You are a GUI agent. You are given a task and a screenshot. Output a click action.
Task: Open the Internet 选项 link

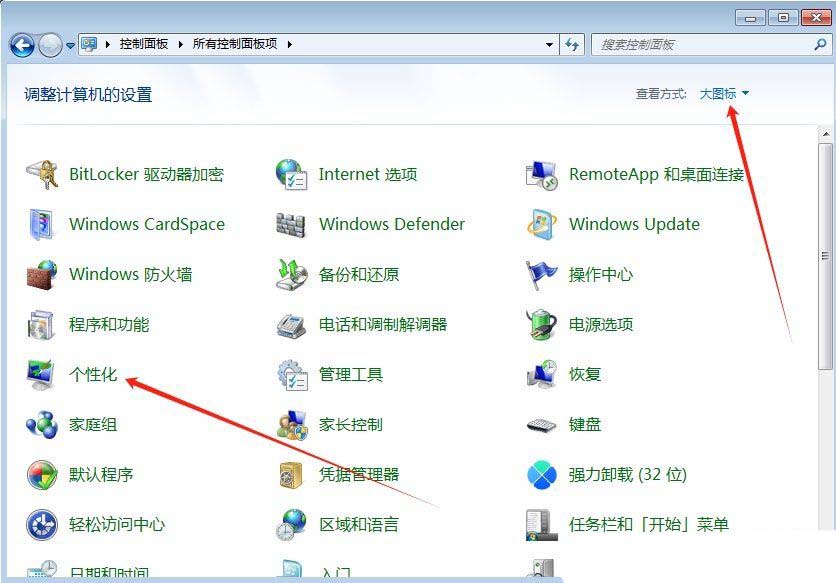[368, 174]
